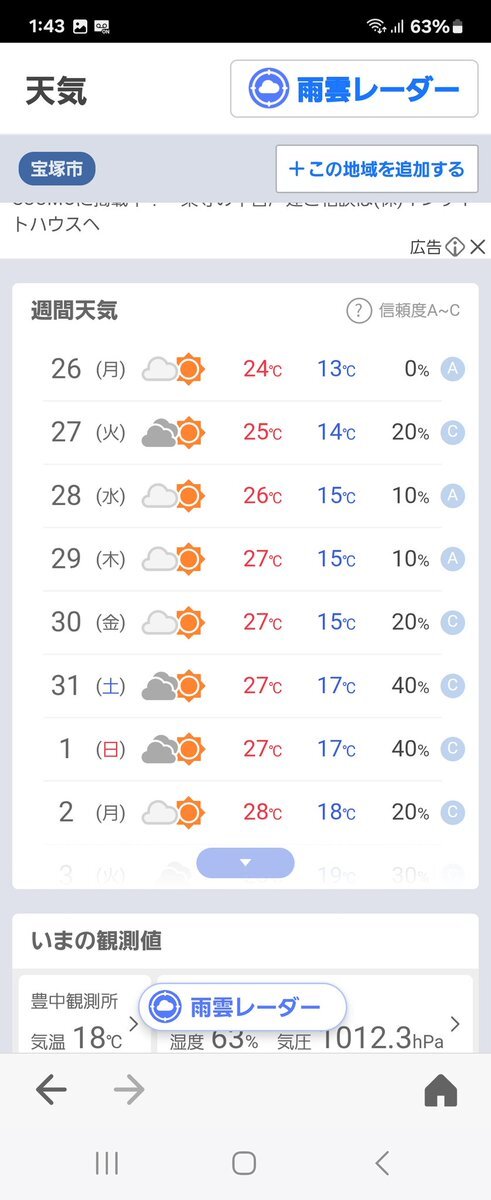The image size is (491, 1200).
Task: Select the reliability C badge for day 31
Action: pos(453,686)
